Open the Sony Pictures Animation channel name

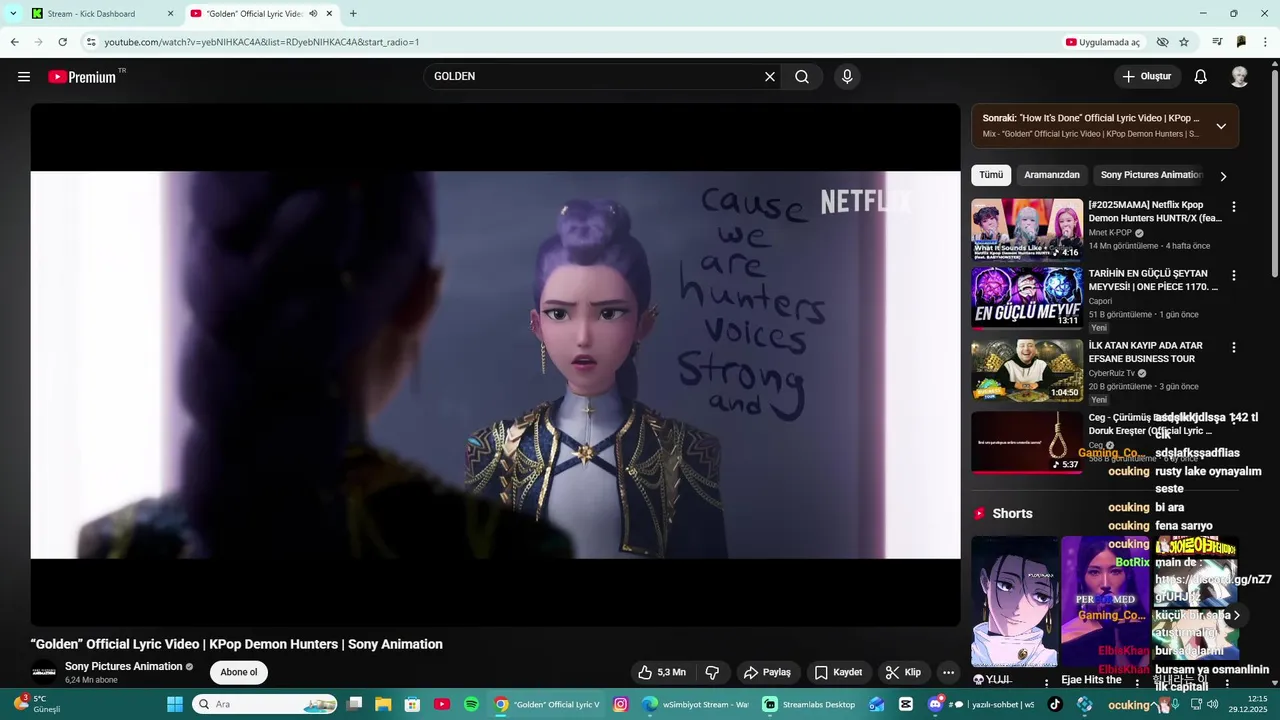[x=124, y=666]
